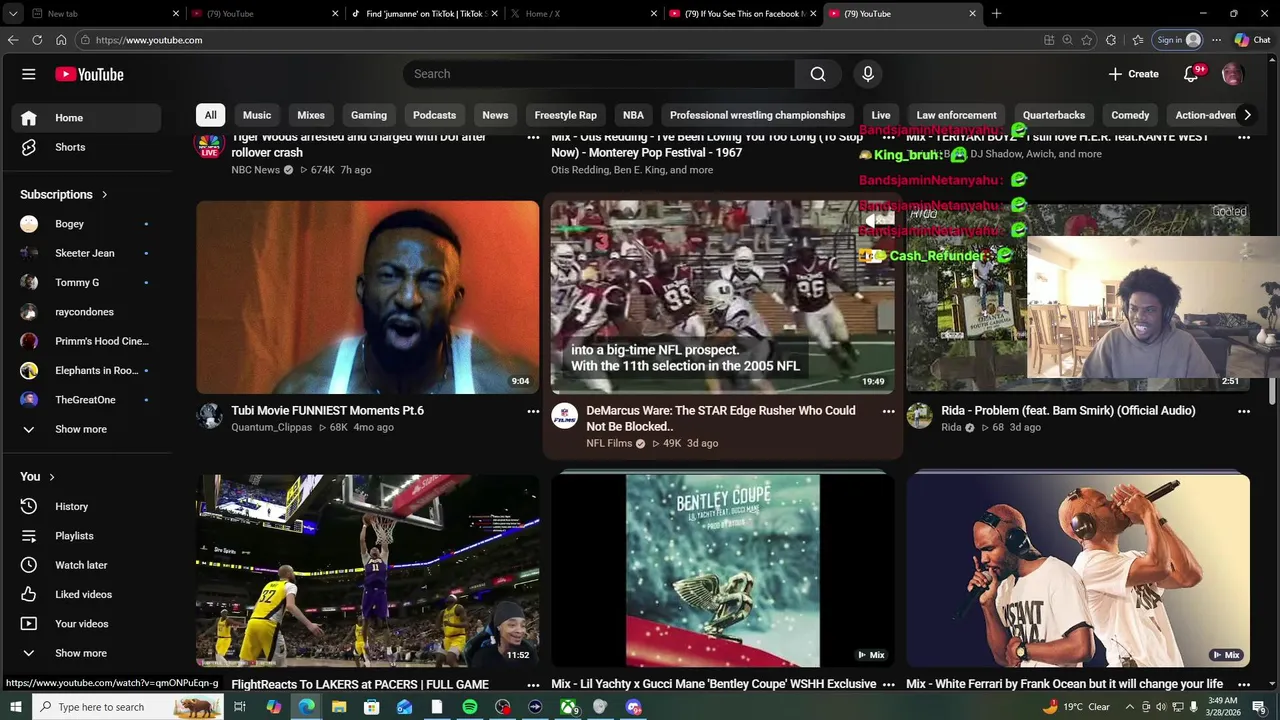Focus the YouTube search field
The image size is (1280, 720).
click(599, 74)
